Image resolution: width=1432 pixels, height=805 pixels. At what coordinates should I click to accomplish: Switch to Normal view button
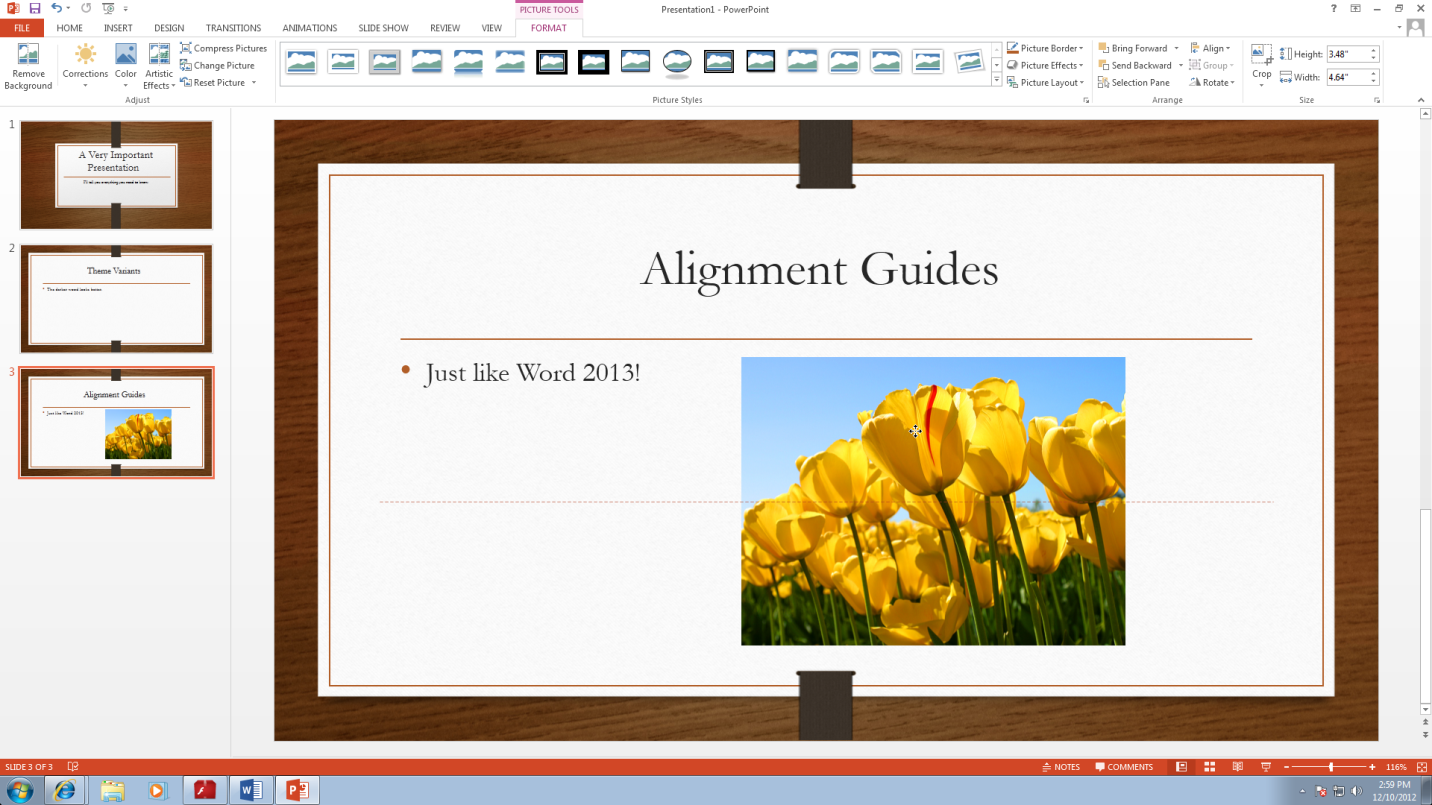pyautogui.click(x=1181, y=767)
